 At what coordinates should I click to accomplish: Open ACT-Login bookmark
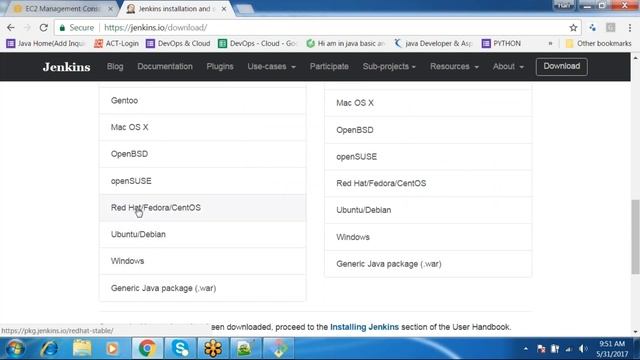click(x=116, y=43)
